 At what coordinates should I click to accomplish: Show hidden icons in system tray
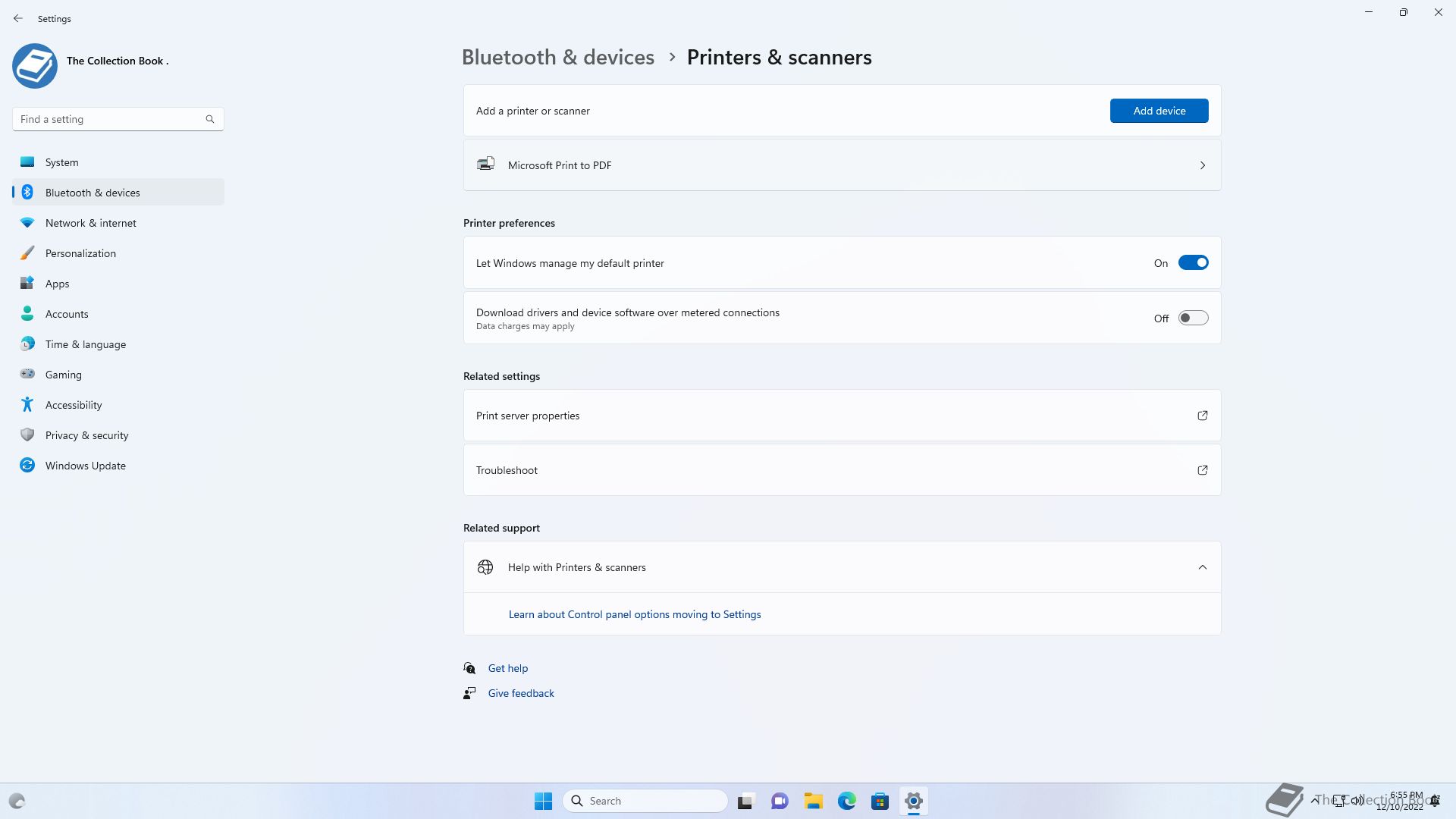1314,801
